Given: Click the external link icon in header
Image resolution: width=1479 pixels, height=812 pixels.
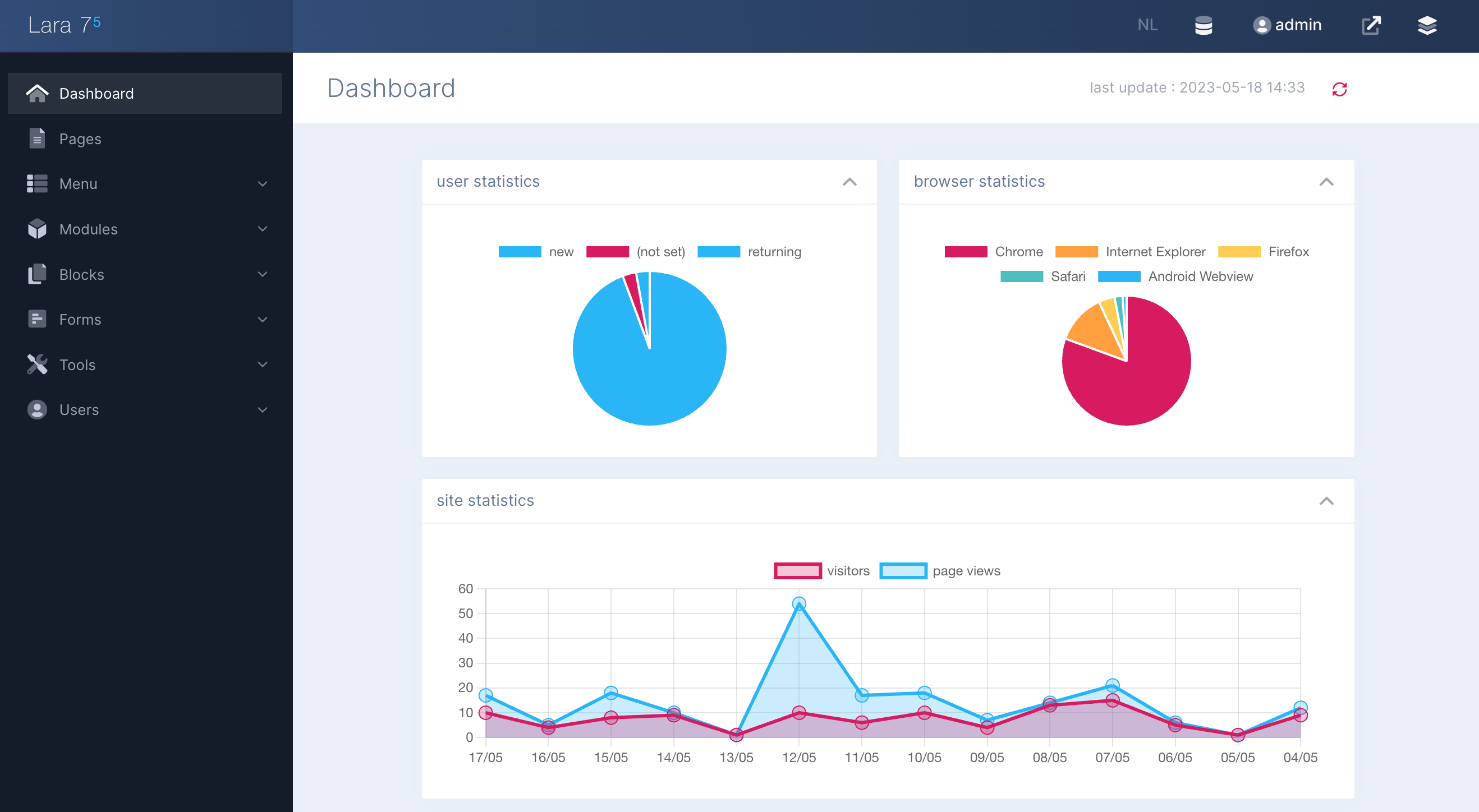Looking at the screenshot, I should [1371, 25].
